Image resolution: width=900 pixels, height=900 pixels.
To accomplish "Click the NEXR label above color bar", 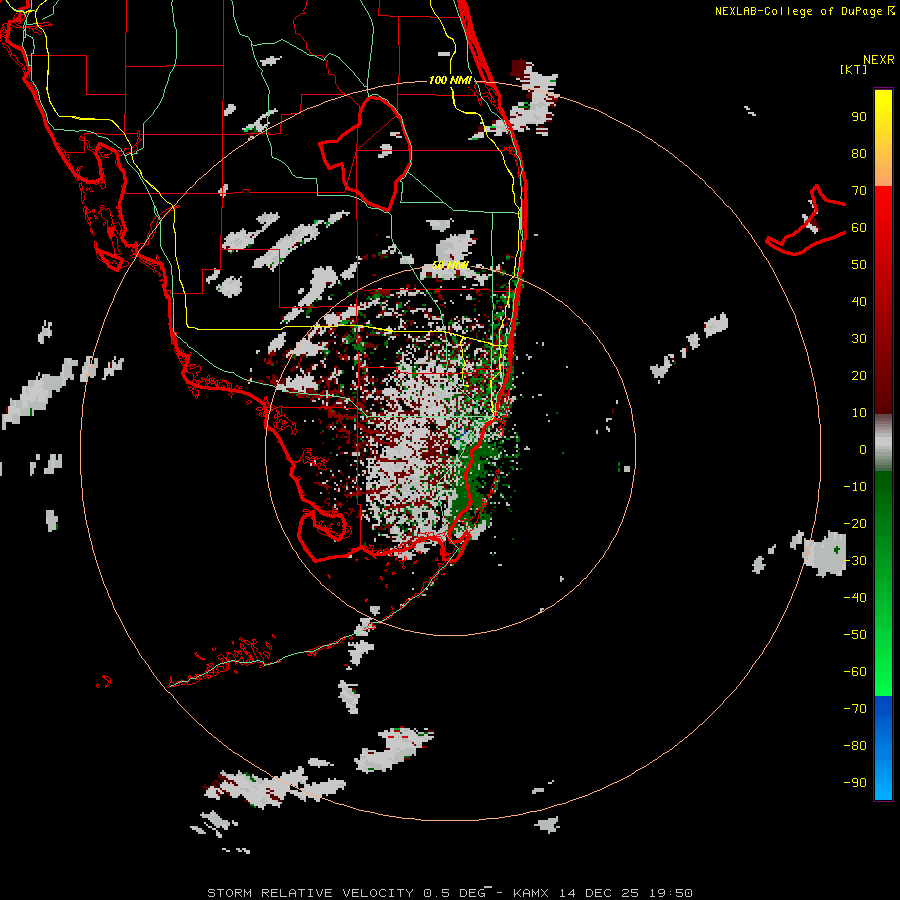I will [878, 60].
